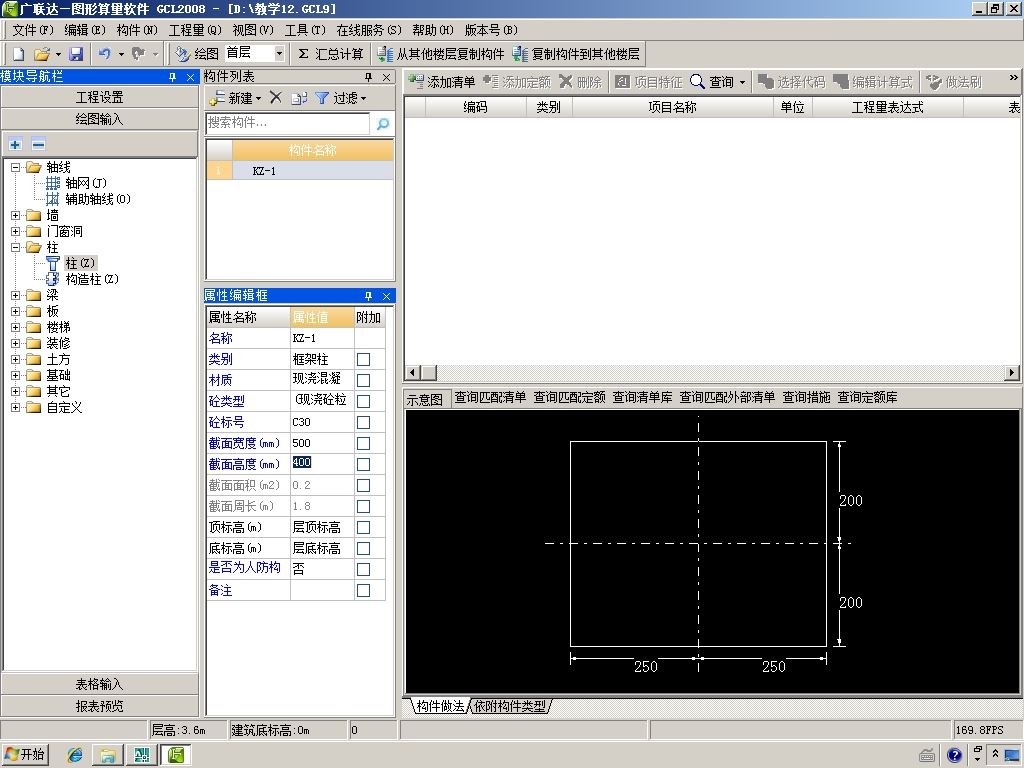
Task: Click the delete X icon in 构件列表 toolbar
Action: (x=276, y=98)
